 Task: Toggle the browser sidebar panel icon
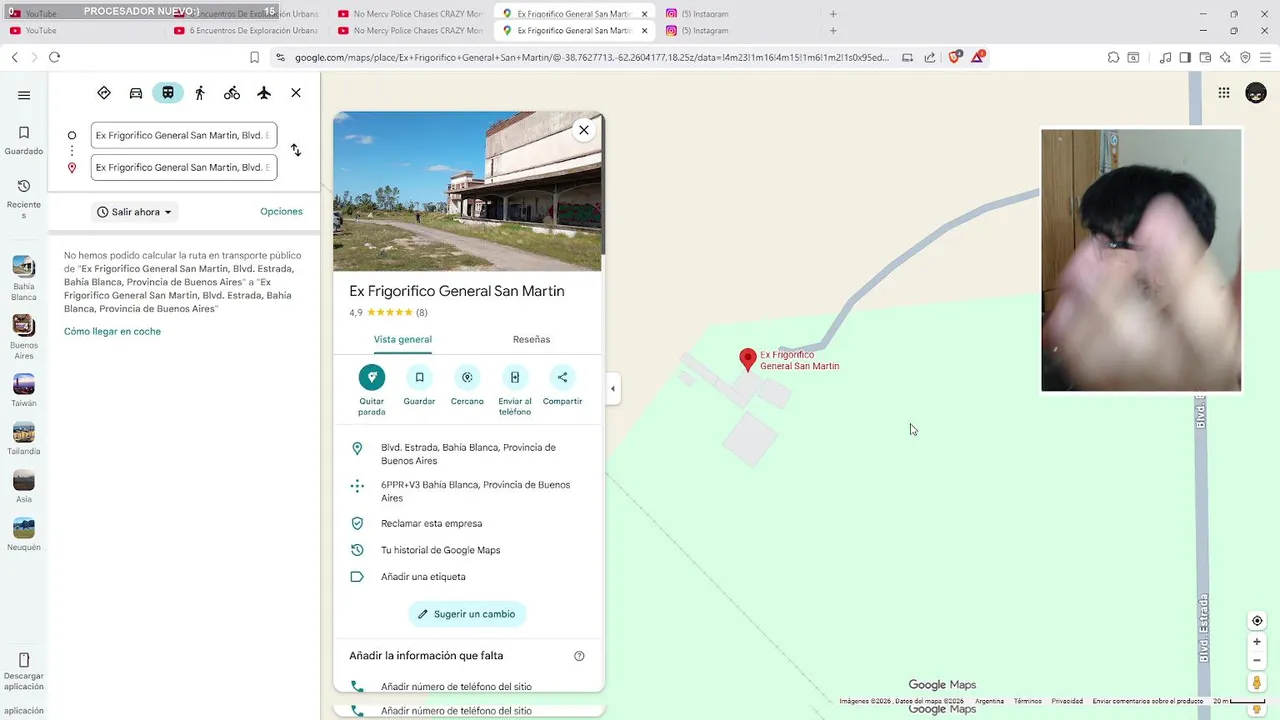pos(1185,58)
